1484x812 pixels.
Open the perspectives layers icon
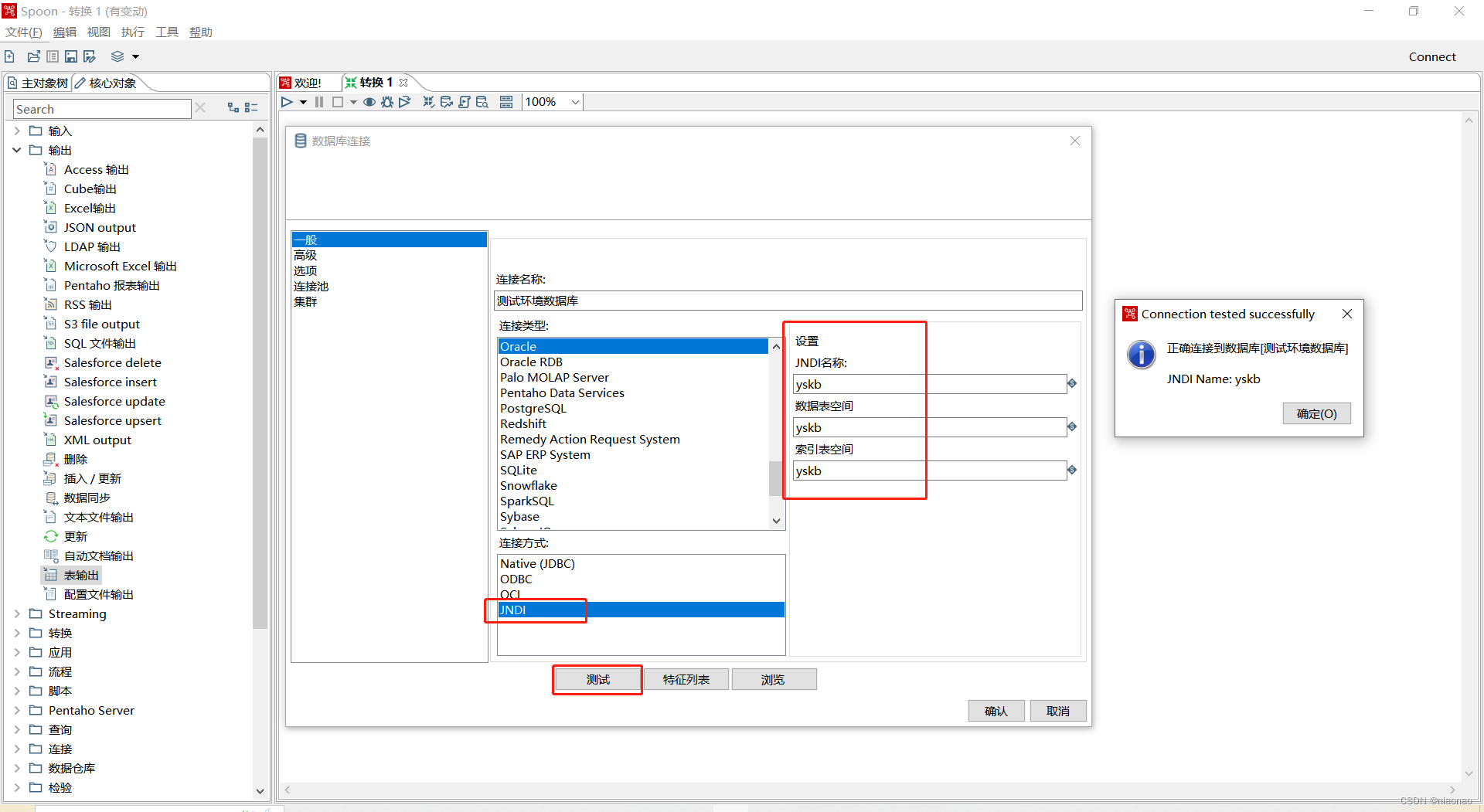tap(117, 56)
